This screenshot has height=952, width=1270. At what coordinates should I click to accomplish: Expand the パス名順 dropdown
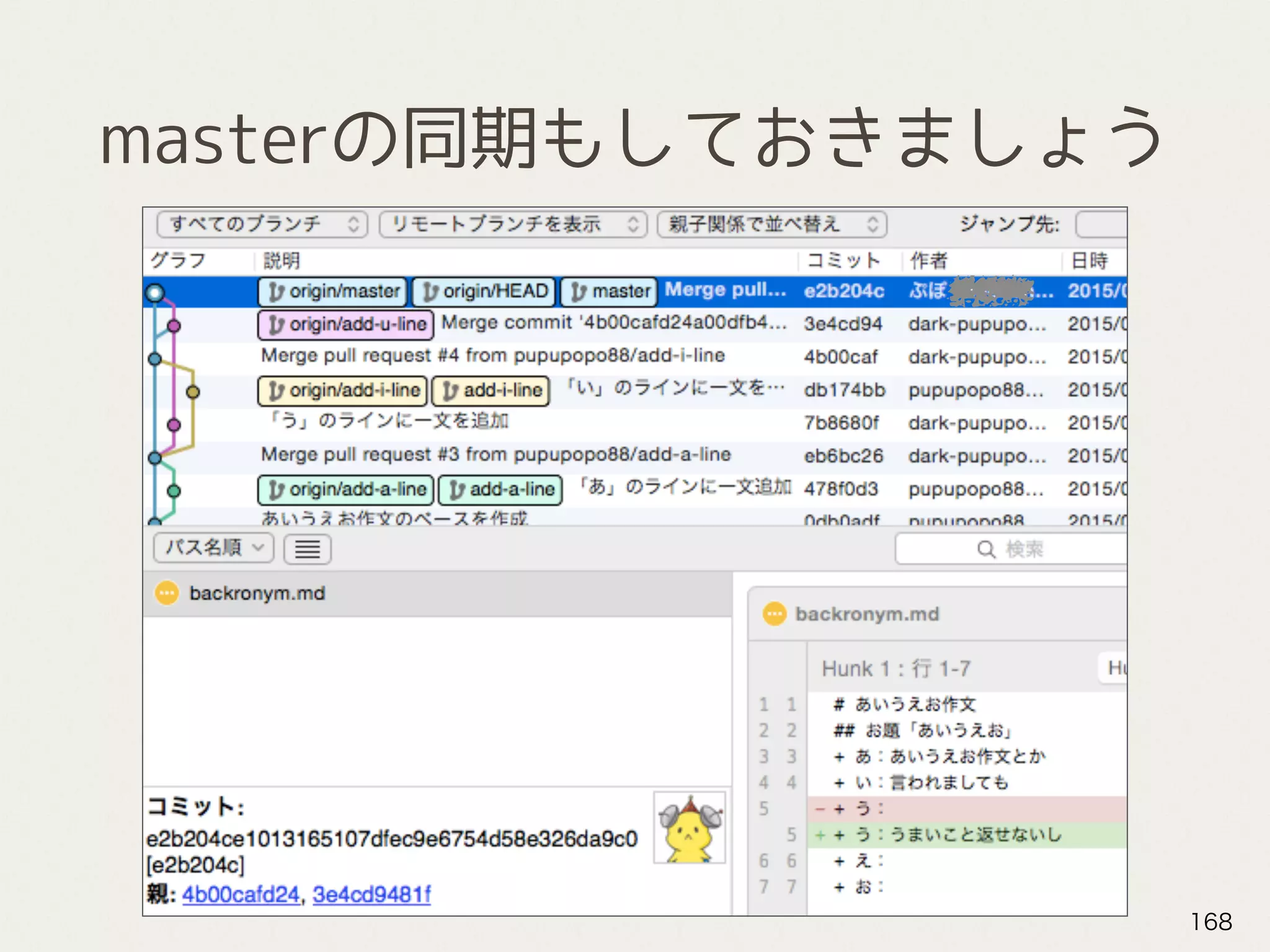coord(213,548)
